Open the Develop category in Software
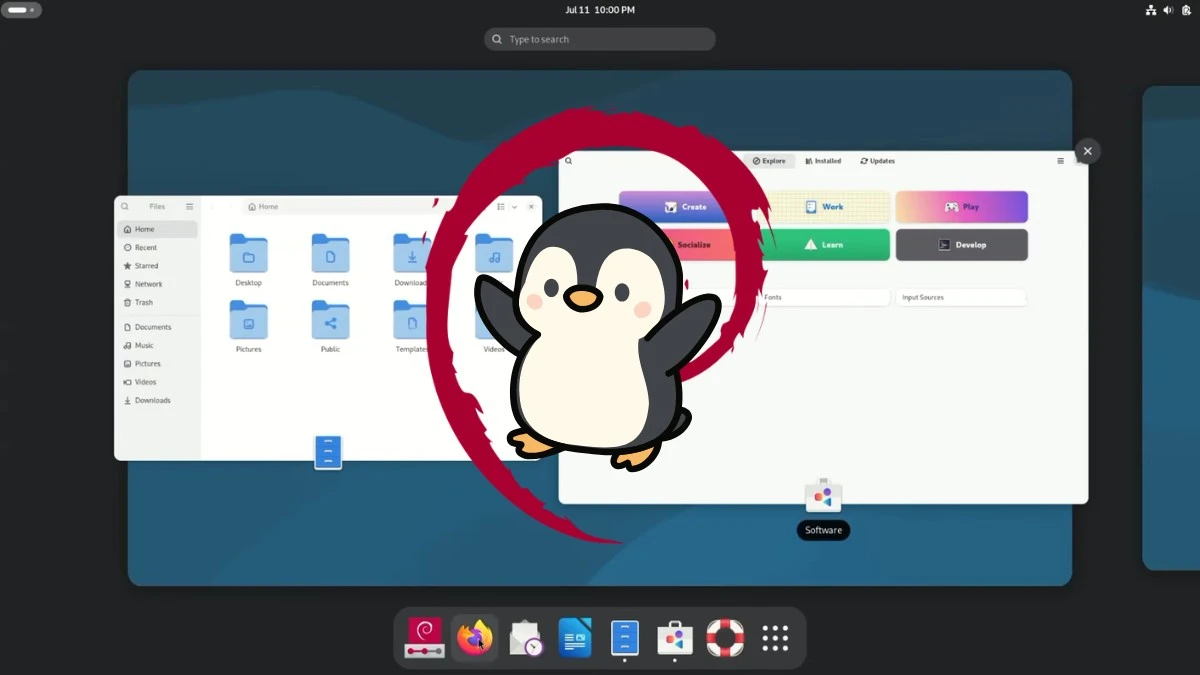 click(x=962, y=245)
